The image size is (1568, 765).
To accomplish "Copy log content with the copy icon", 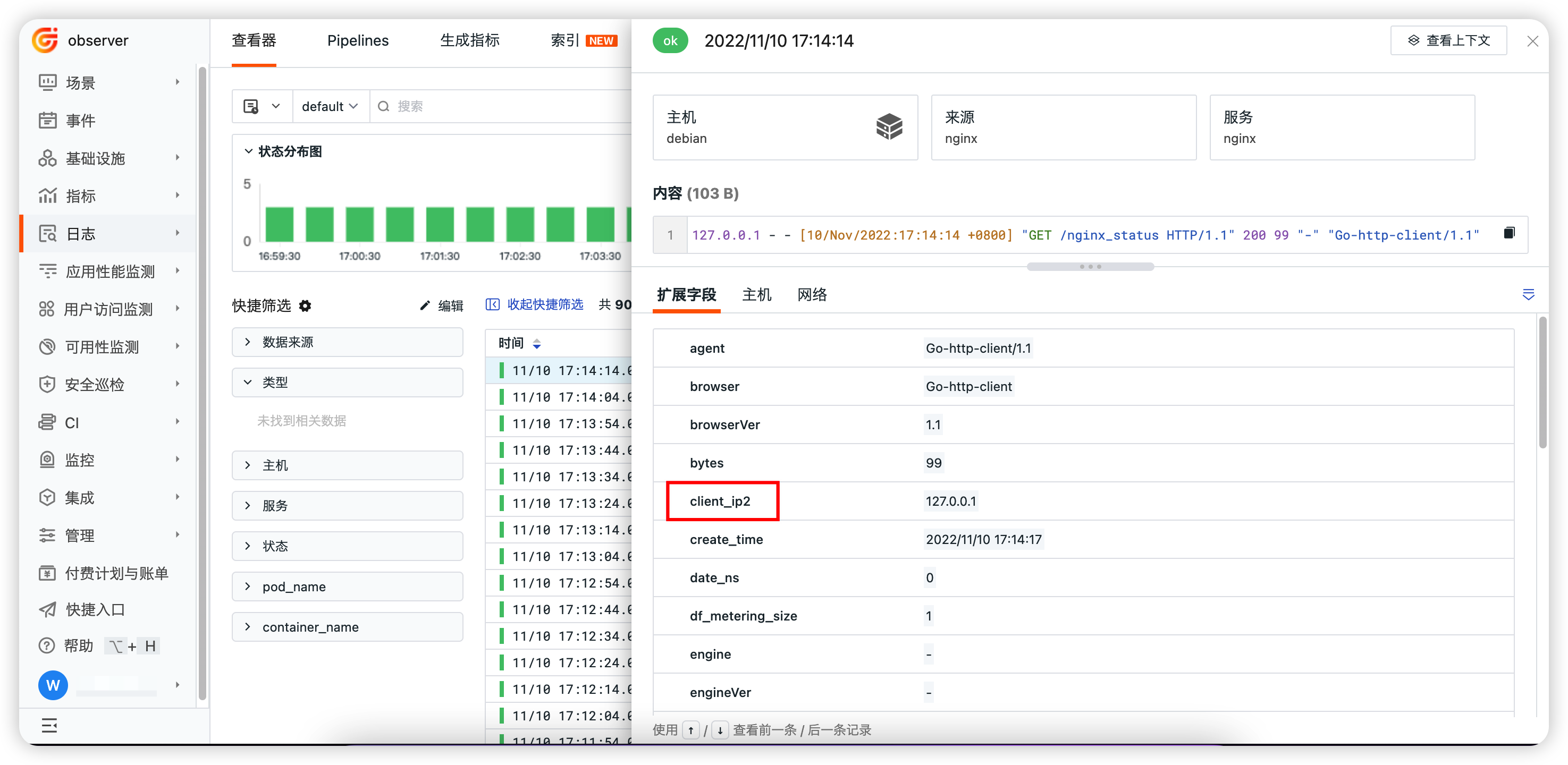I will pos(1509,233).
